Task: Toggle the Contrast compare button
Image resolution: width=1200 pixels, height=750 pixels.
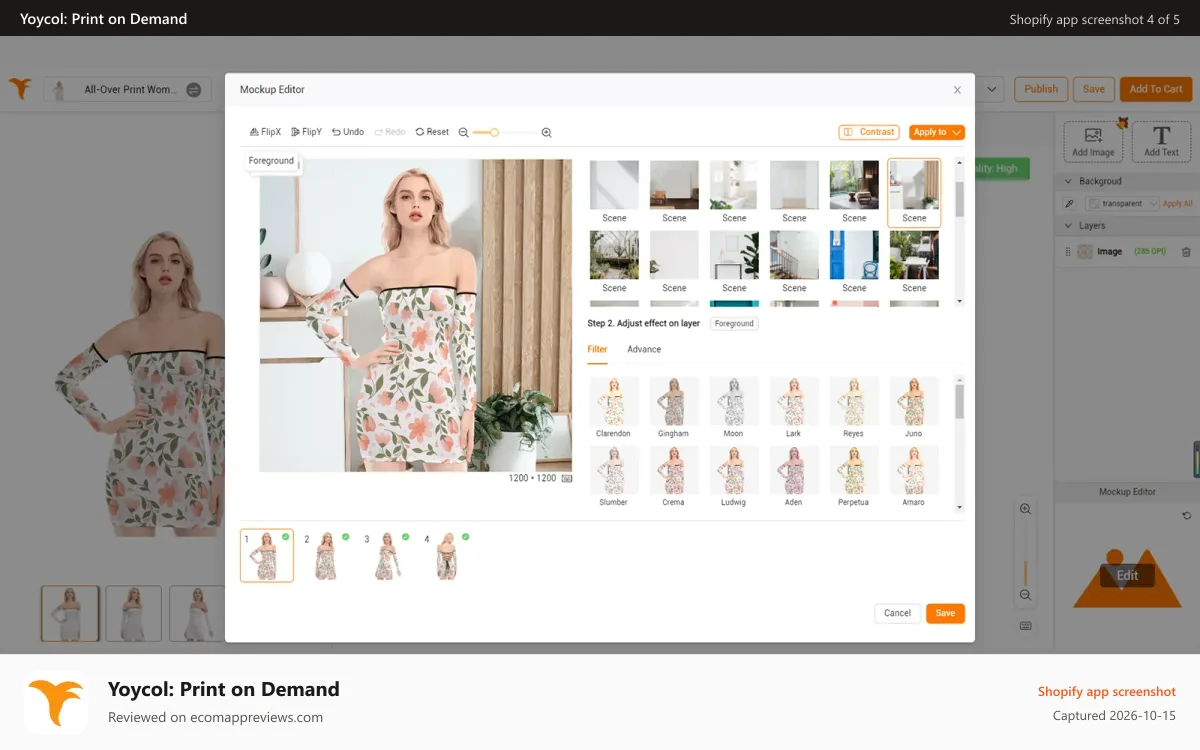Action: 869,132
